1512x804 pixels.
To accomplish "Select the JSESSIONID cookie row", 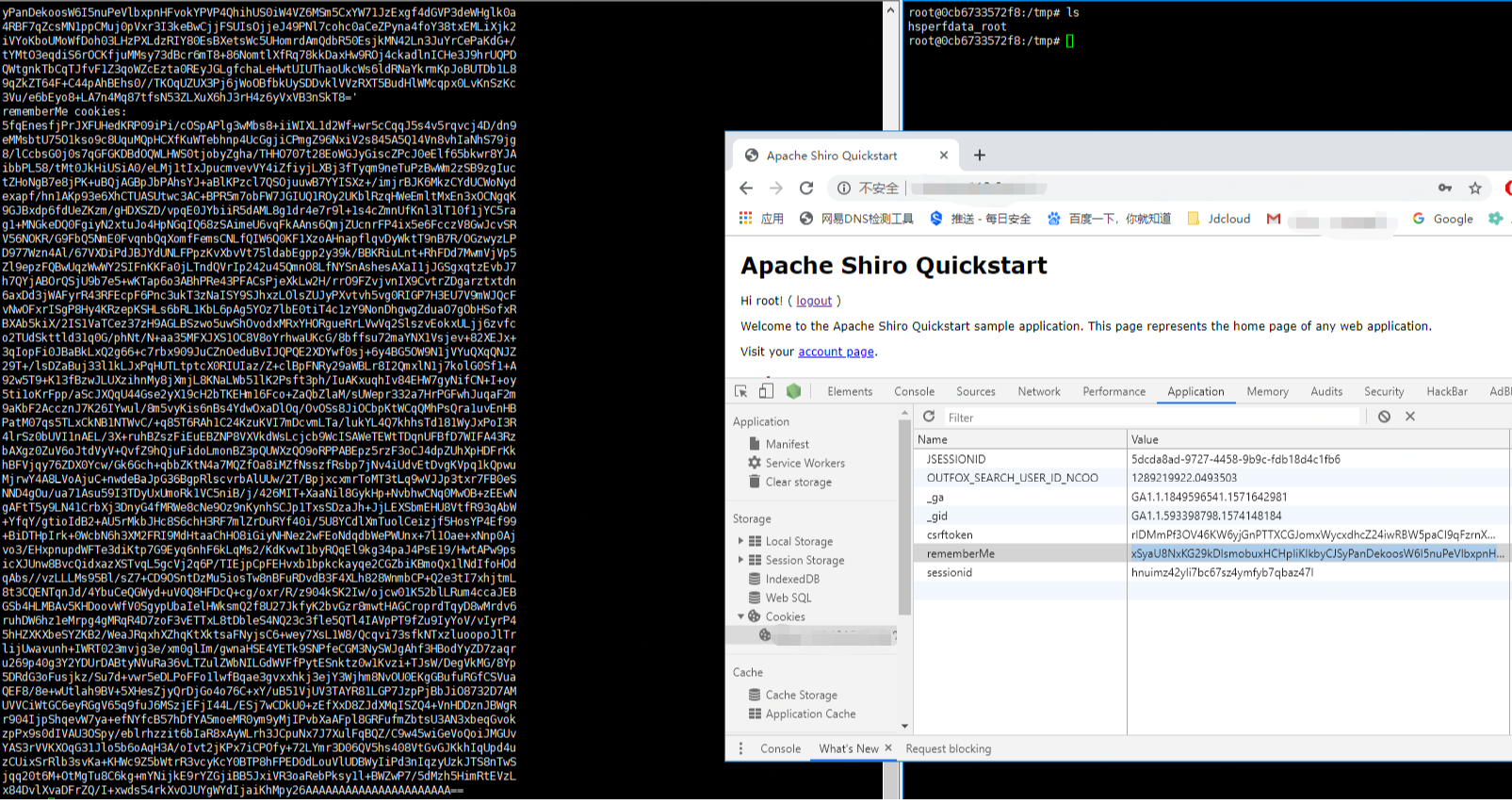I will tap(1212, 459).
